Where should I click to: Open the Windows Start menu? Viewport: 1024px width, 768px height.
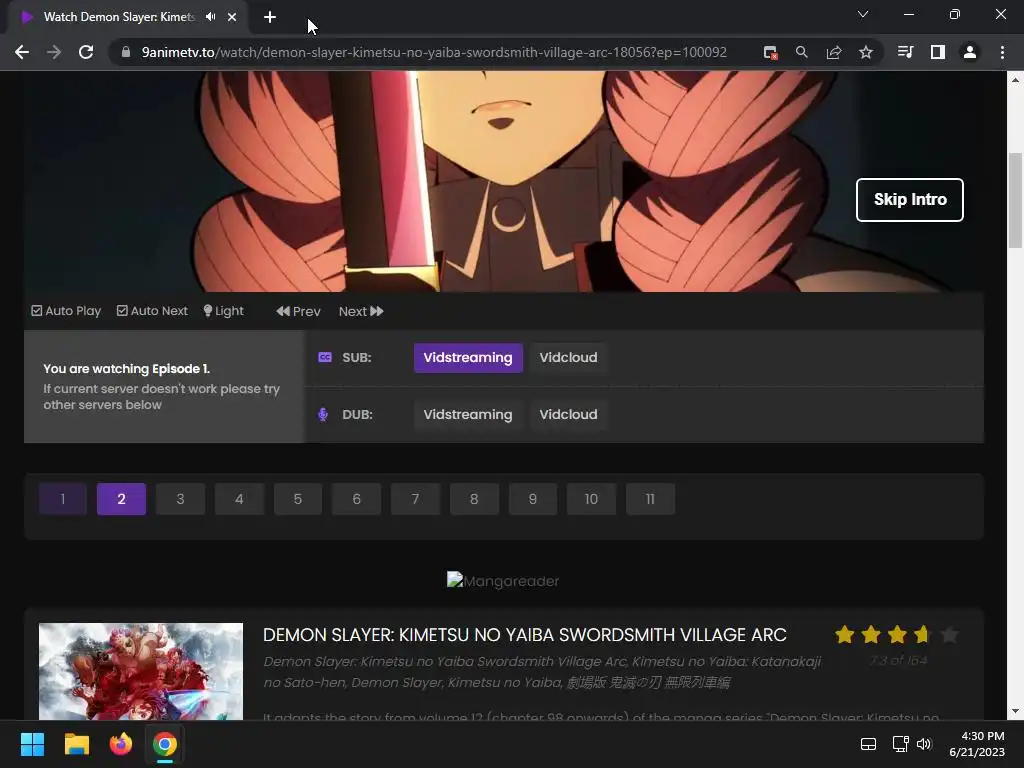pyautogui.click(x=32, y=744)
